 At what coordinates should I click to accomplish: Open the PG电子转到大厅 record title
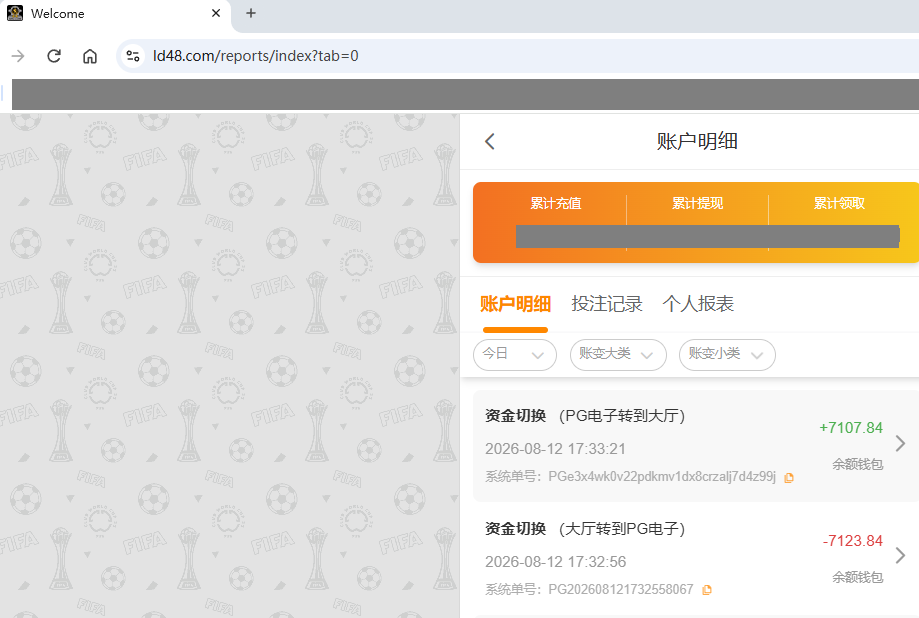tap(585, 416)
